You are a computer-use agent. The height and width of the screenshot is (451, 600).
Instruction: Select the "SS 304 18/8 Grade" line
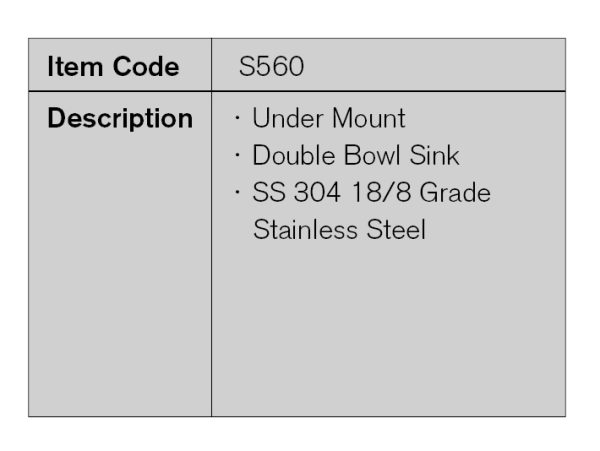(x=371, y=193)
